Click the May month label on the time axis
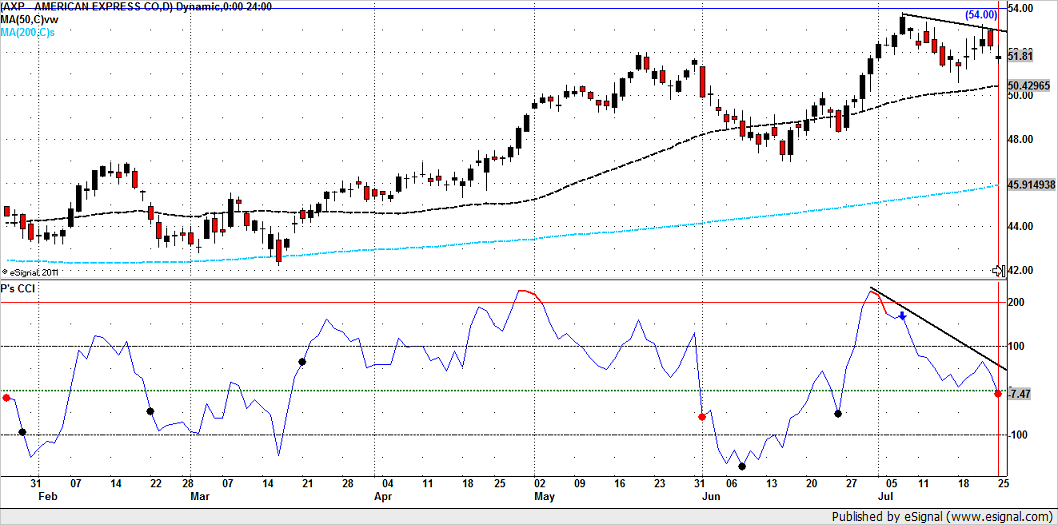The width and height of the screenshot is (1058, 525). tap(545, 495)
